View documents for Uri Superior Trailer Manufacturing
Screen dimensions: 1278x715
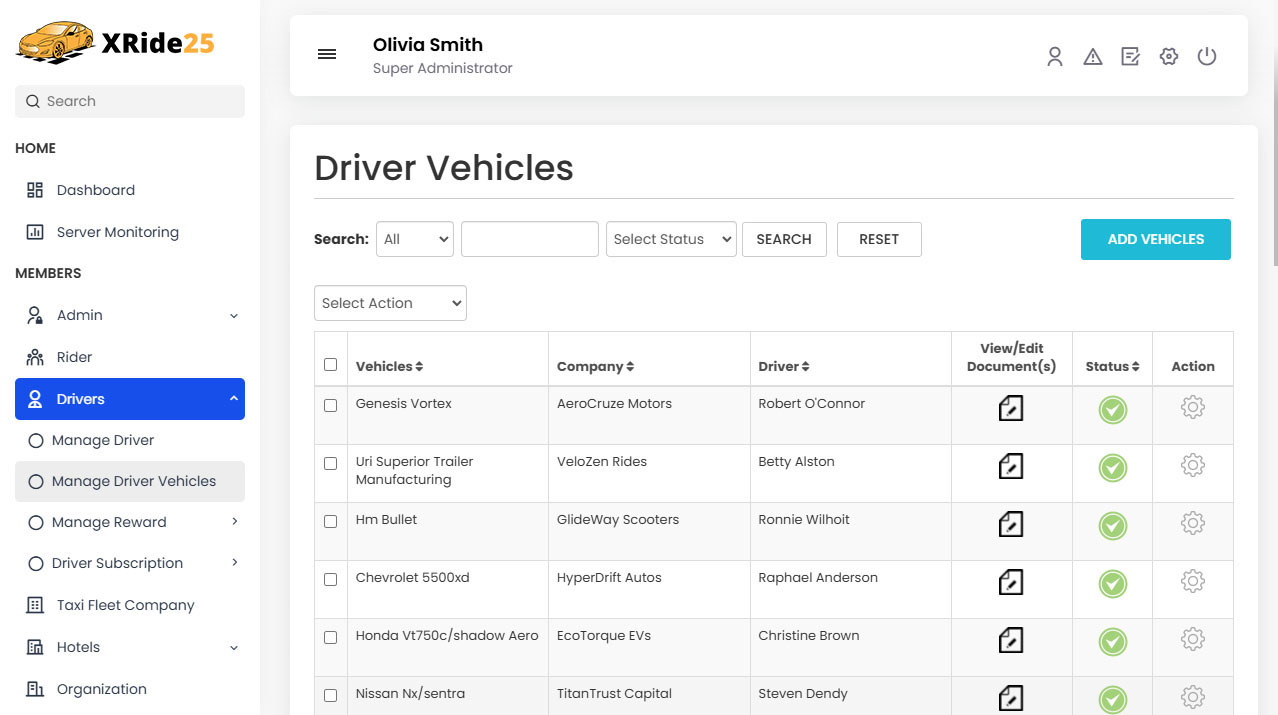(1011, 466)
